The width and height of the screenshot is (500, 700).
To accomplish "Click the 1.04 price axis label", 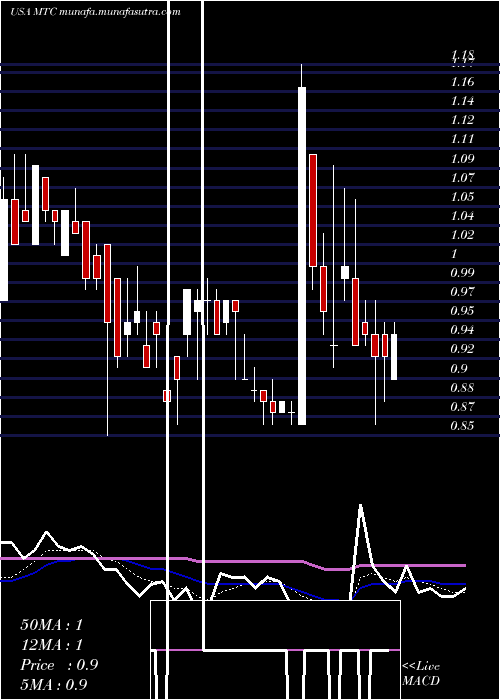I will 462,216.
